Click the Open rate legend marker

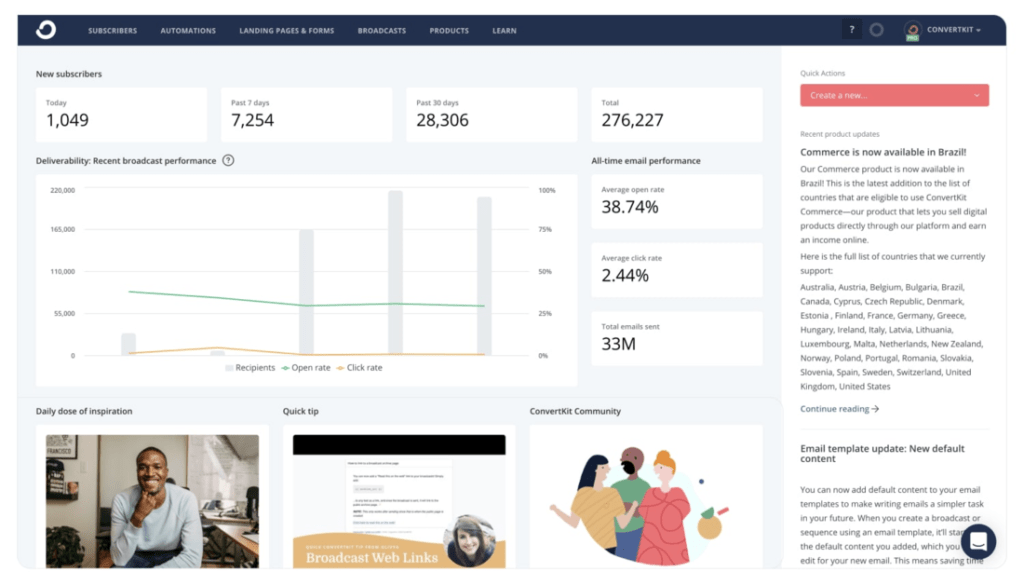[x=287, y=367]
